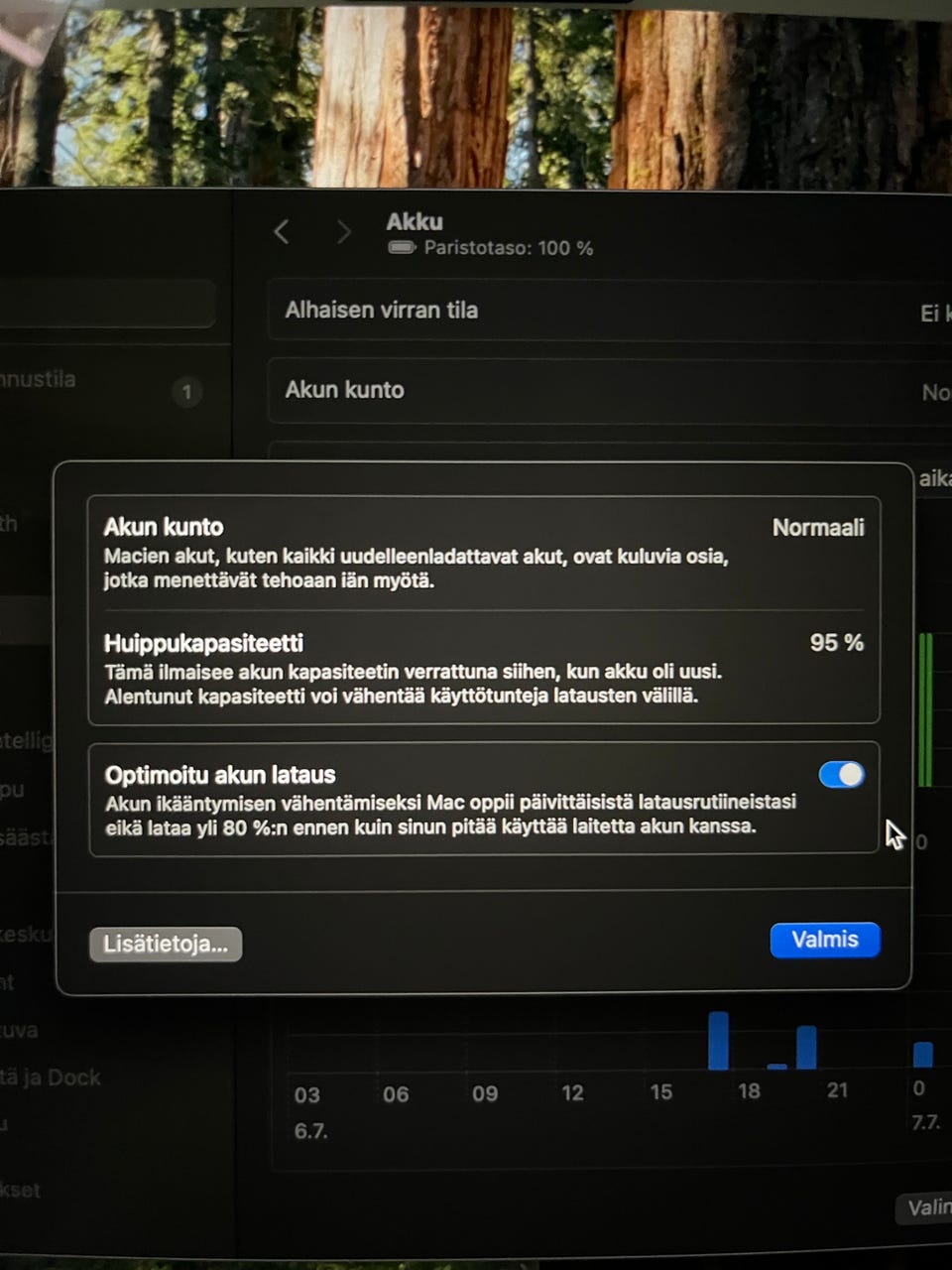This screenshot has width=952, height=1270.
Task: Click the sidebar badge showing 1
Action: click(x=186, y=392)
